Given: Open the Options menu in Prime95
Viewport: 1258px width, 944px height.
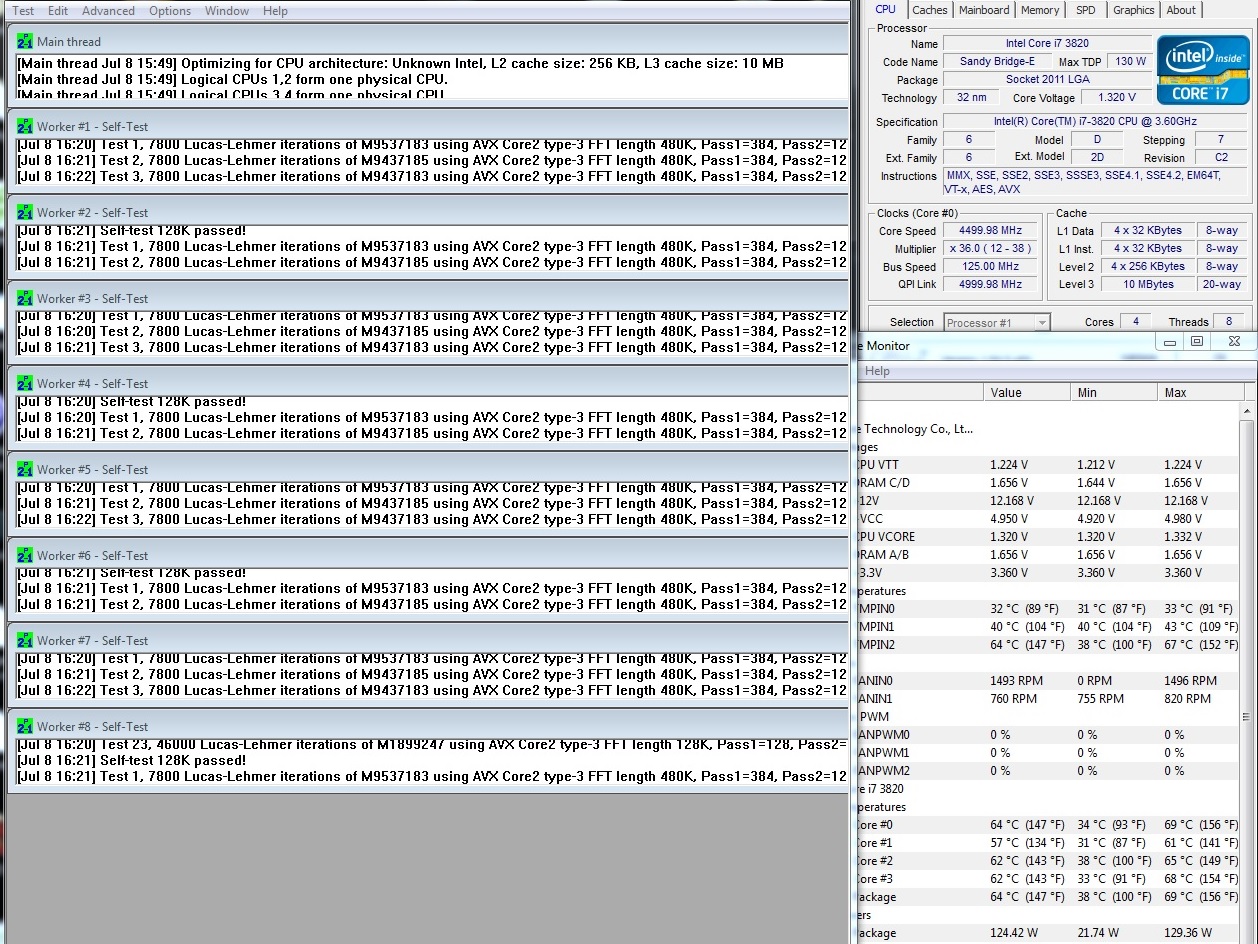Looking at the screenshot, I should tap(170, 11).
